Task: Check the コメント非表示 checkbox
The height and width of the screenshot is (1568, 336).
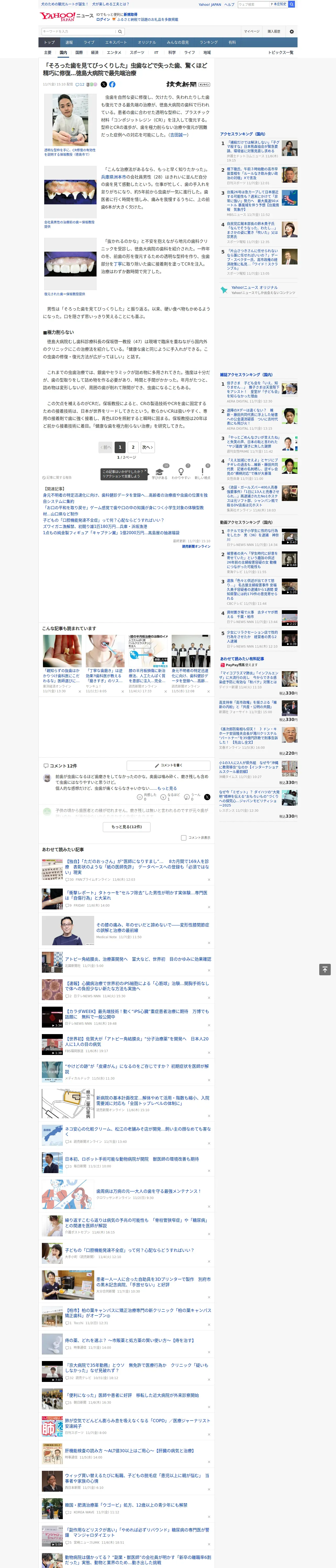Action: 183,838
